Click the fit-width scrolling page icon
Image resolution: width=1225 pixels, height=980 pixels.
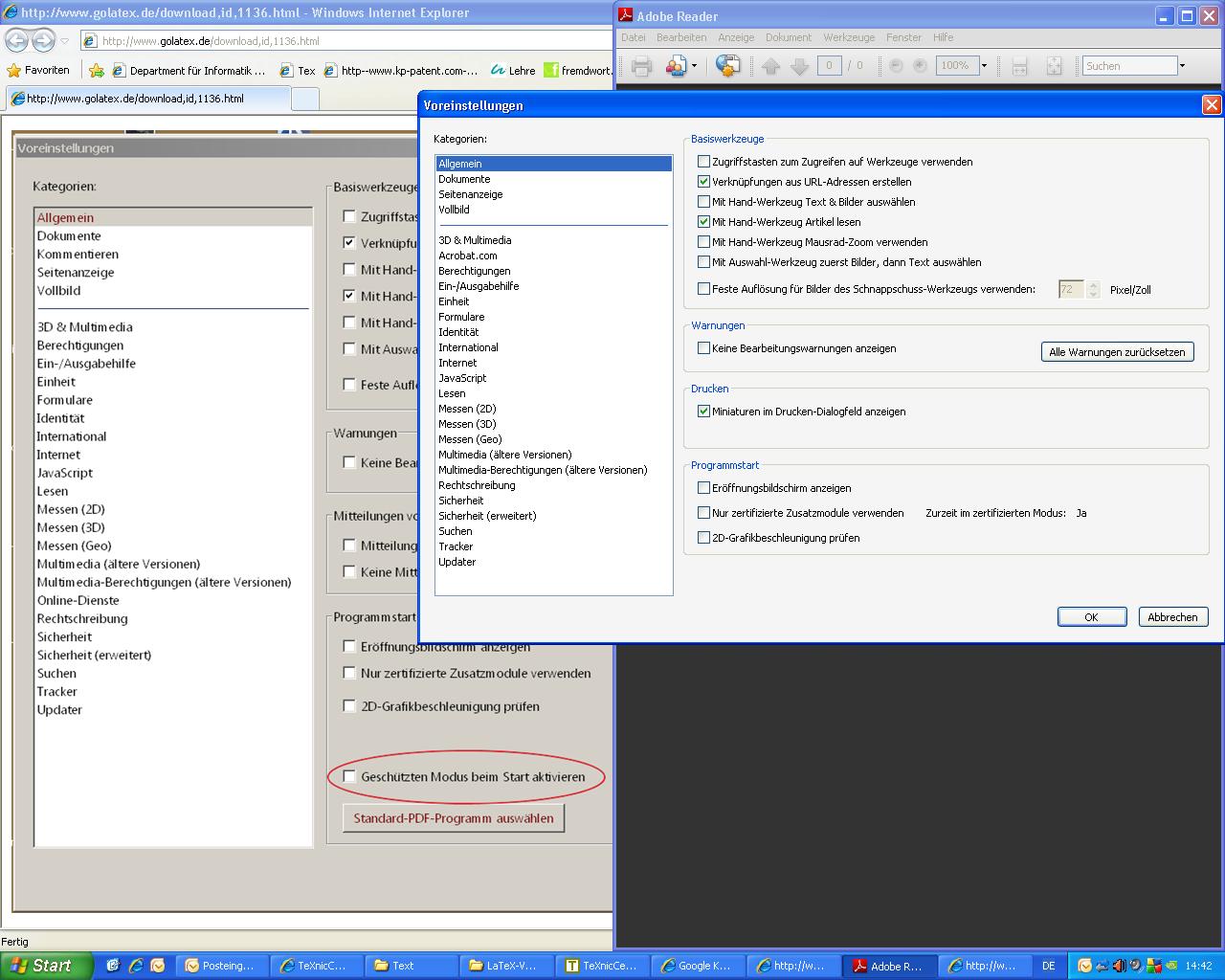[1019, 66]
